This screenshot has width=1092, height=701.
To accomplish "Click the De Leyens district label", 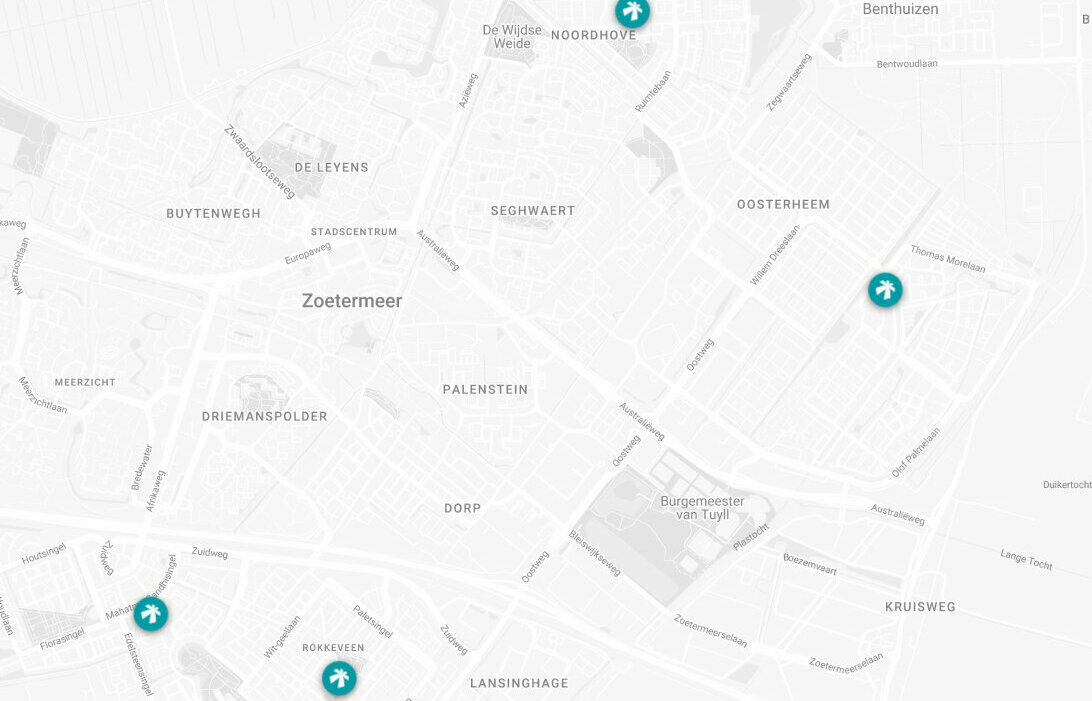I will click(332, 168).
